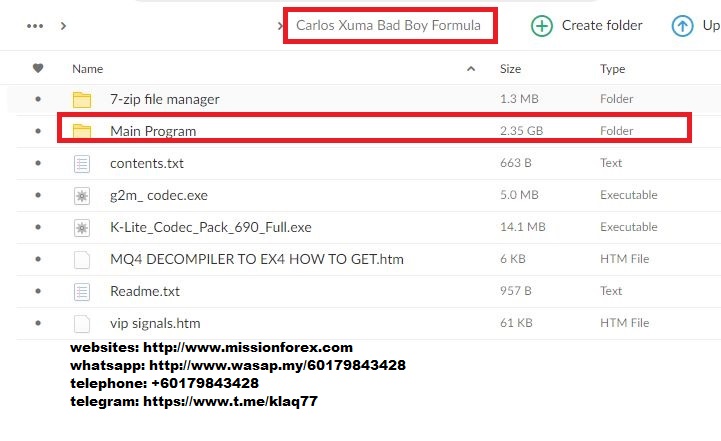Click the 957 B size value

[515, 291]
